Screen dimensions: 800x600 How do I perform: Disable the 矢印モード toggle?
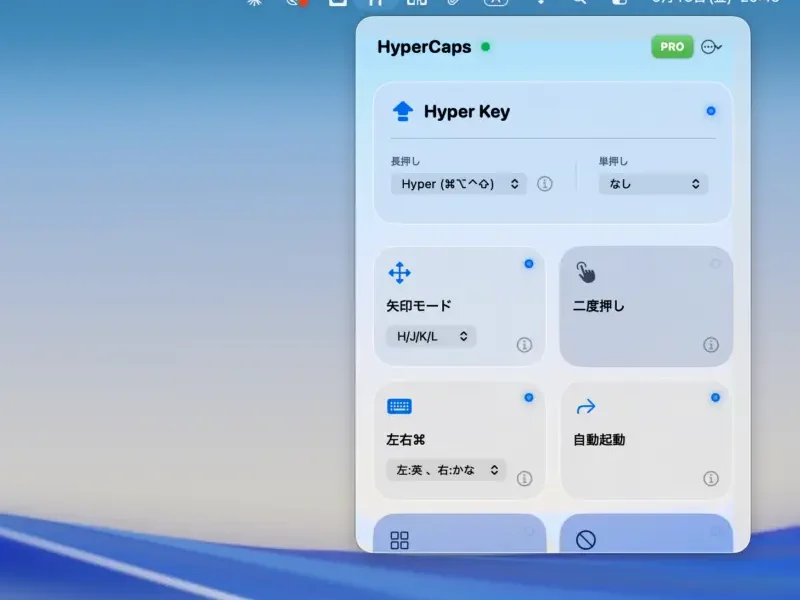click(x=528, y=262)
